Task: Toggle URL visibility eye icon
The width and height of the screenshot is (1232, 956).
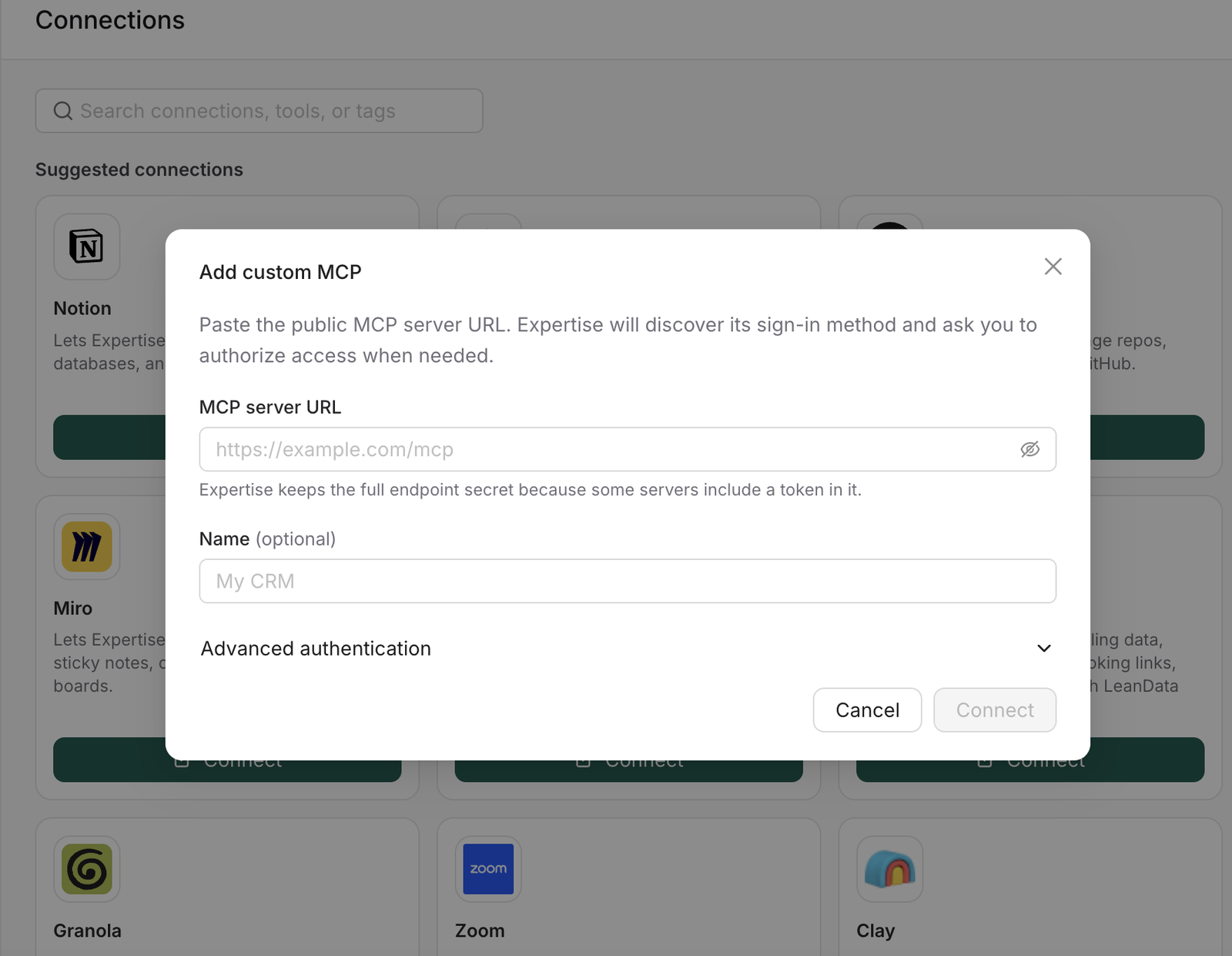Action: tap(1029, 449)
